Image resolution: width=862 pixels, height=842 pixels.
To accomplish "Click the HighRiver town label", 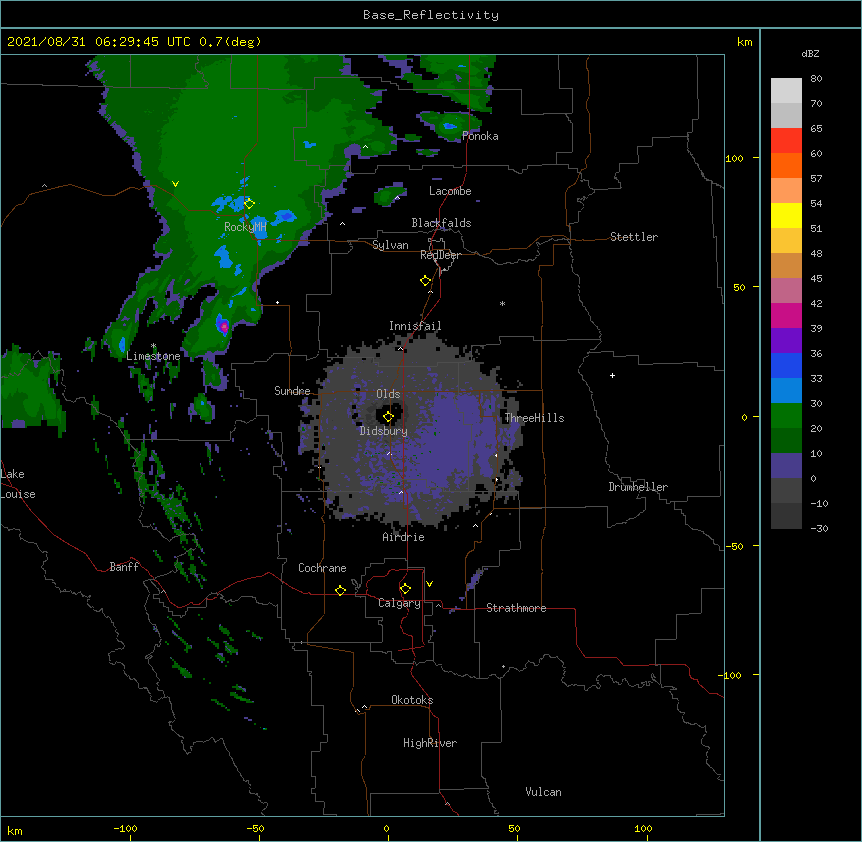I will 430,743.
